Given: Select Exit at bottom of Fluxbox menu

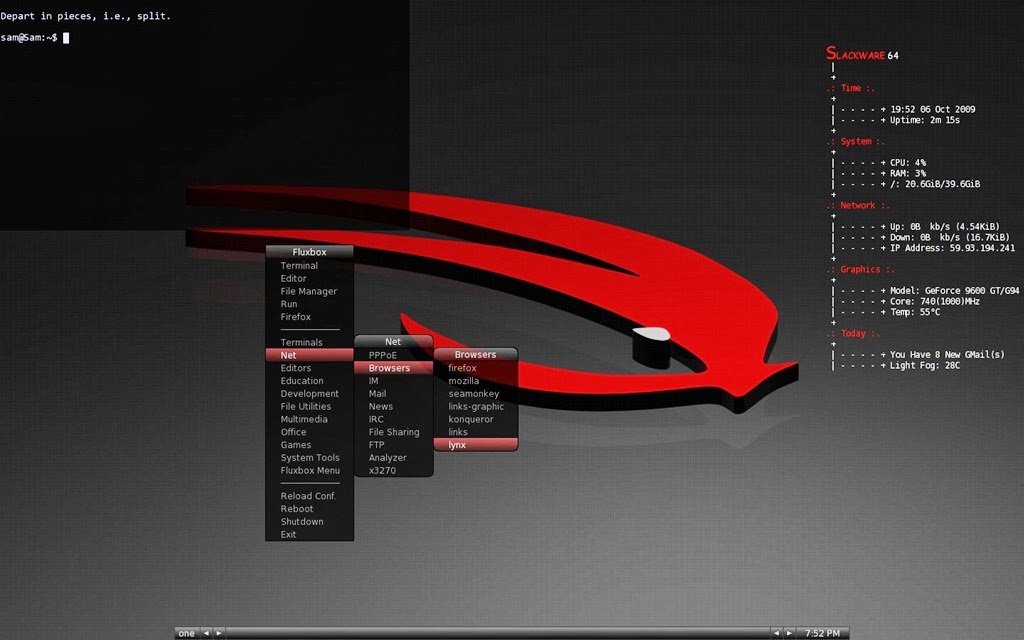Looking at the screenshot, I should tap(310, 534).
